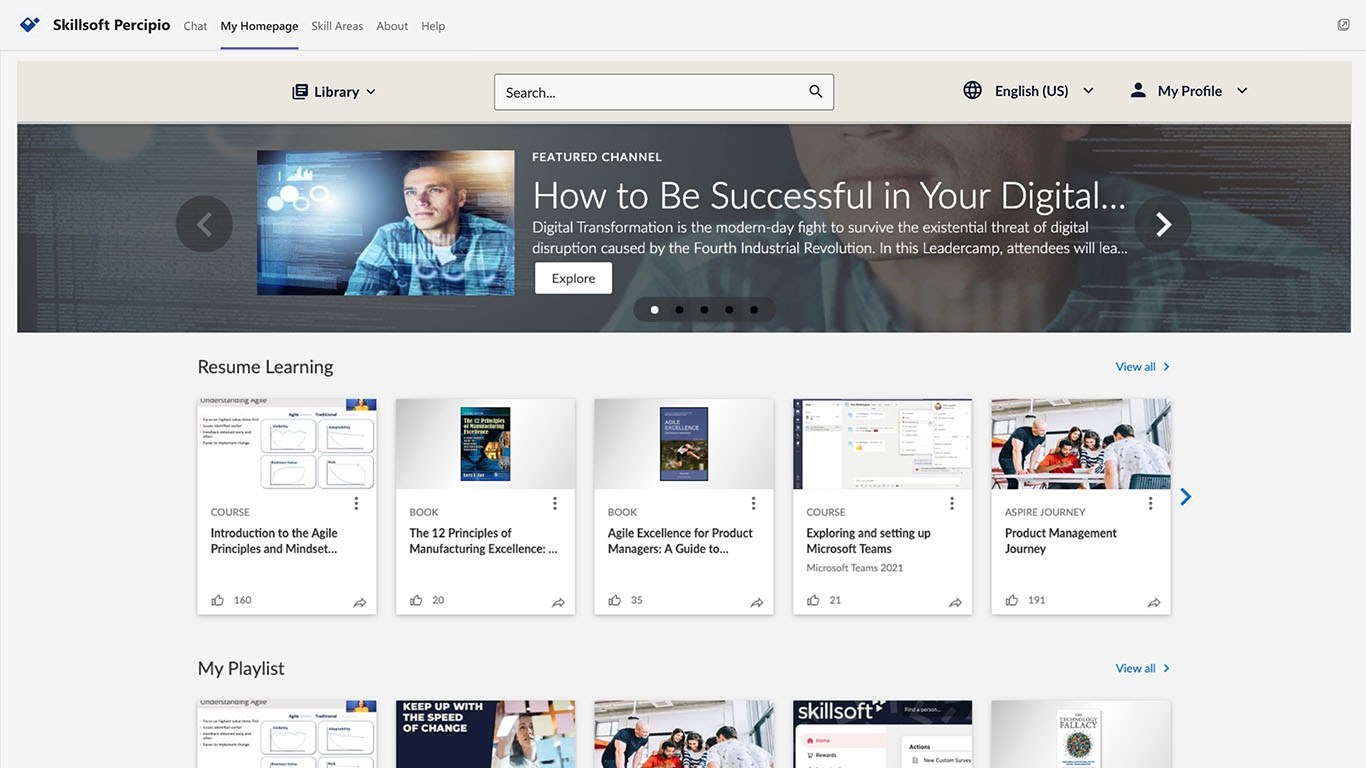This screenshot has width=1366, height=768.
Task: Open the featured channel banner thumbnail image
Action: pos(386,223)
